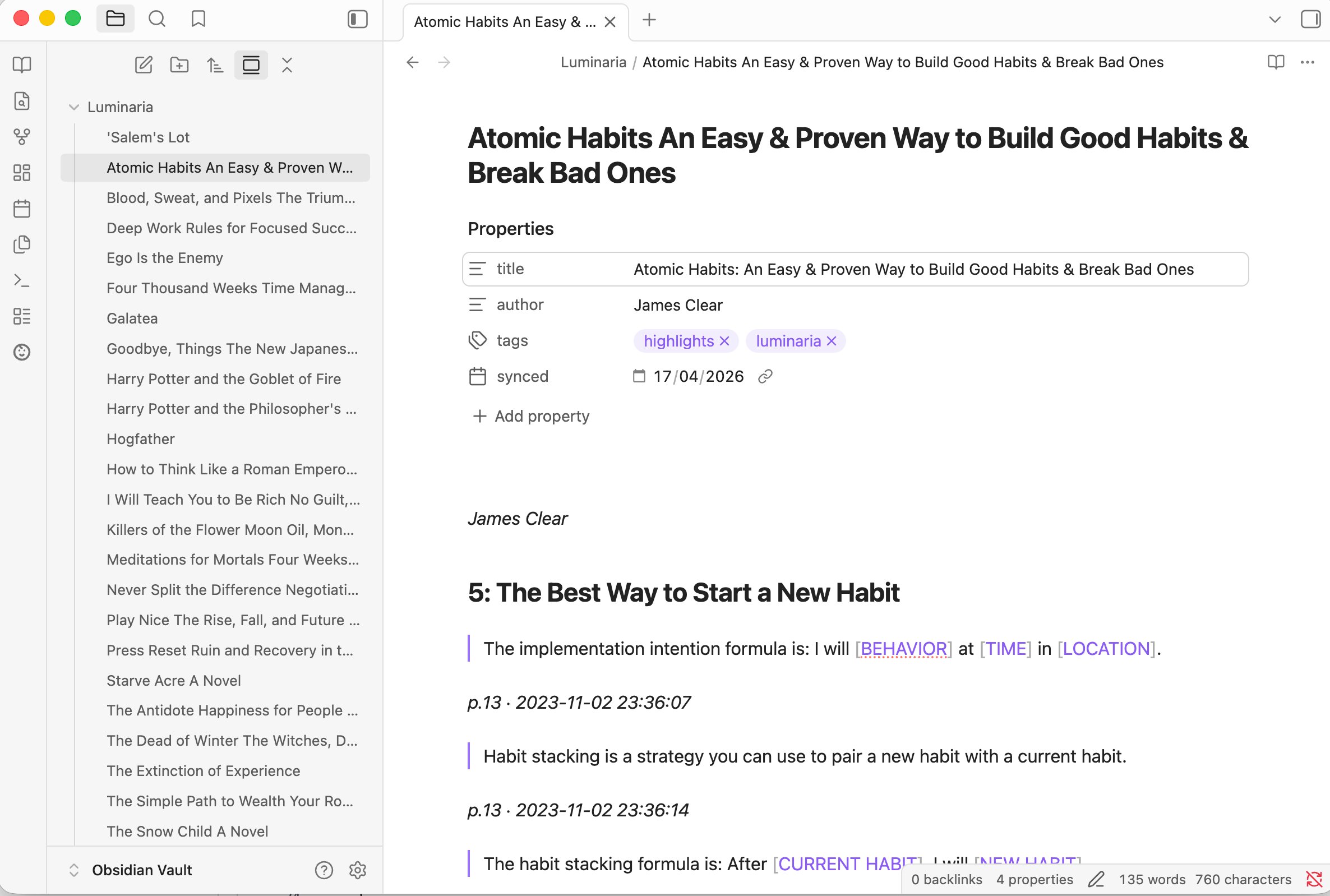1330x896 pixels.
Task: Collapse the Luminaria folder
Action: (x=73, y=107)
